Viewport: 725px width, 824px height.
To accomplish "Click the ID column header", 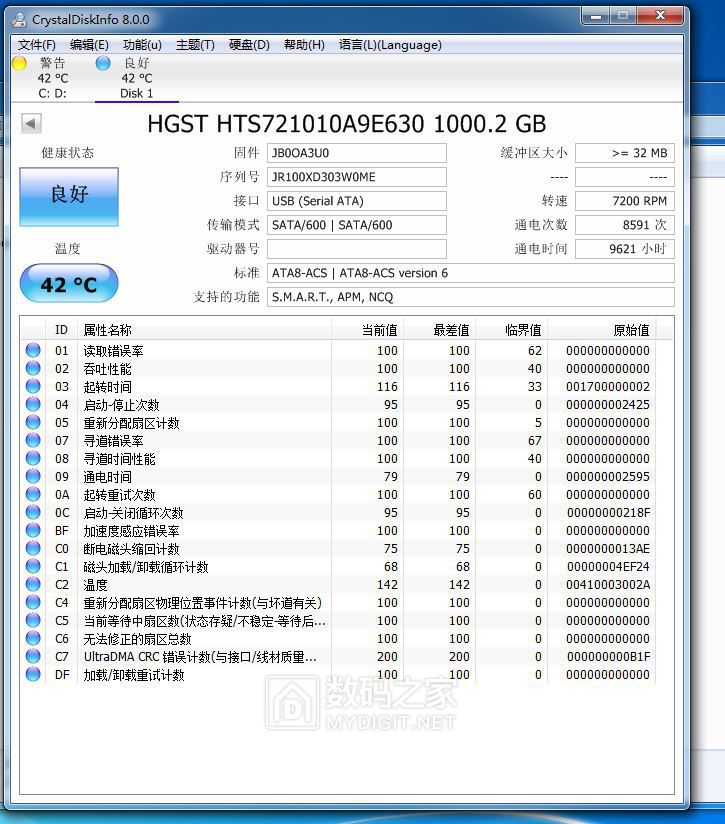I will pyautogui.click(x=61, y=329).
